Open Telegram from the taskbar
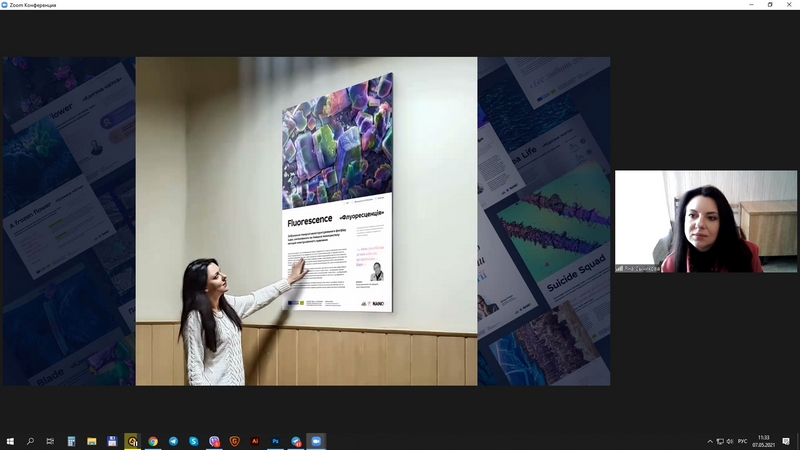This screenshot has height=450, width=800. (173, 441)
